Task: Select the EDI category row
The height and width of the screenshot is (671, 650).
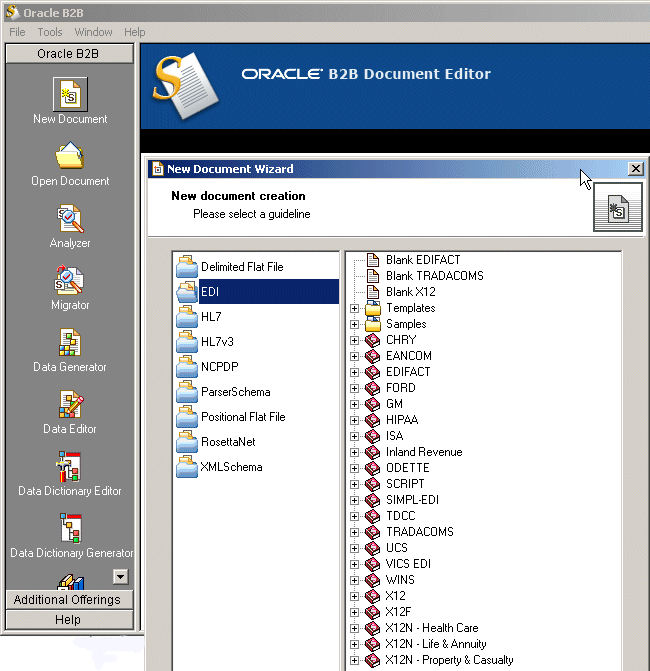Action: [257, 291]
